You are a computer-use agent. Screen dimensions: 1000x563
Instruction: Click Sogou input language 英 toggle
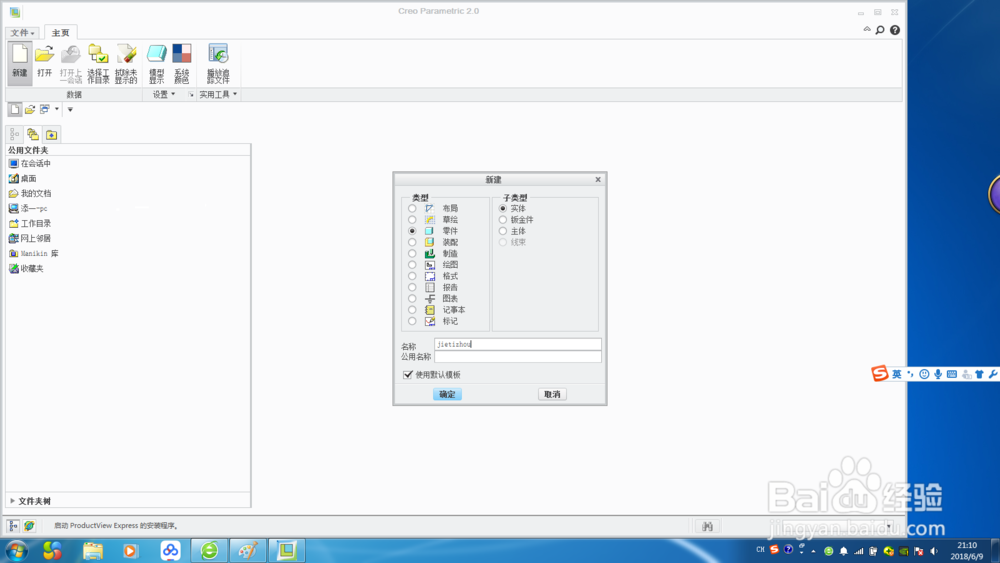[897, 374]
